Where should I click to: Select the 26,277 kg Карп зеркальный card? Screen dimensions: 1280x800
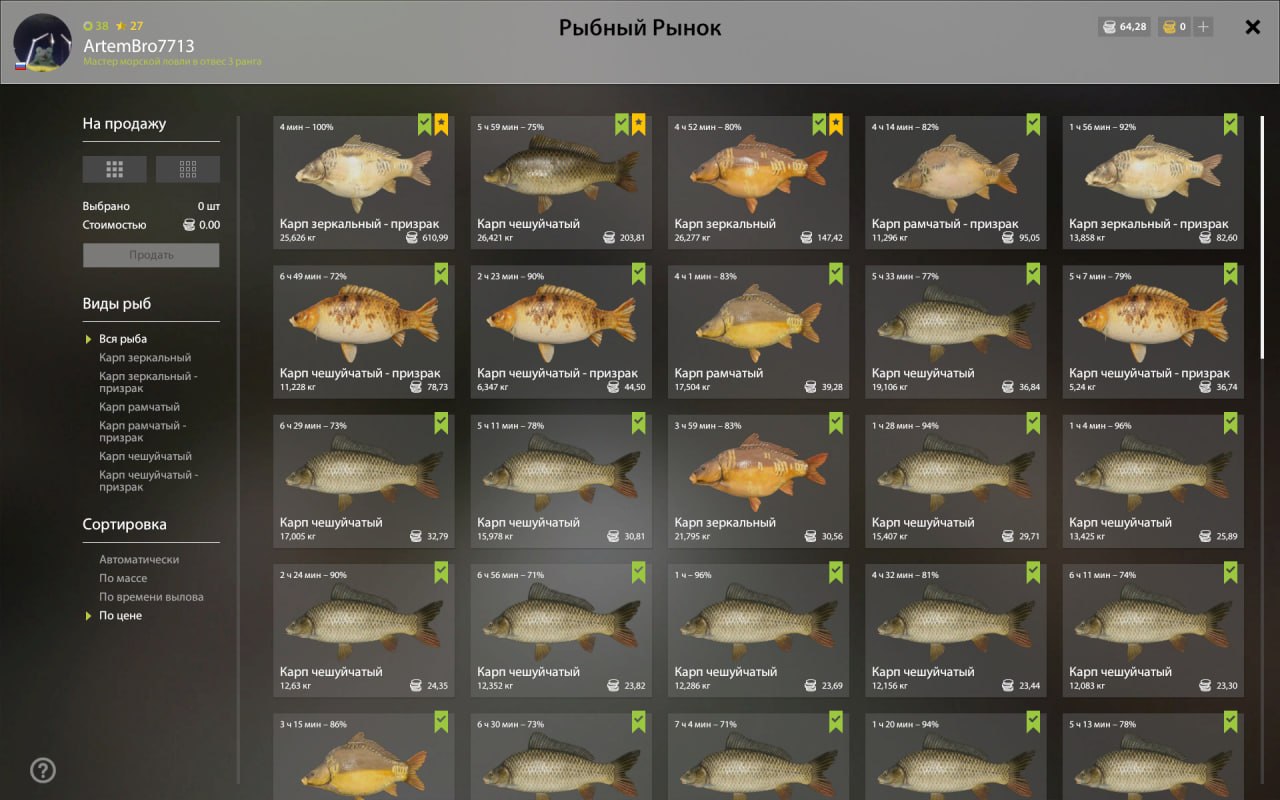coord(758,182)
